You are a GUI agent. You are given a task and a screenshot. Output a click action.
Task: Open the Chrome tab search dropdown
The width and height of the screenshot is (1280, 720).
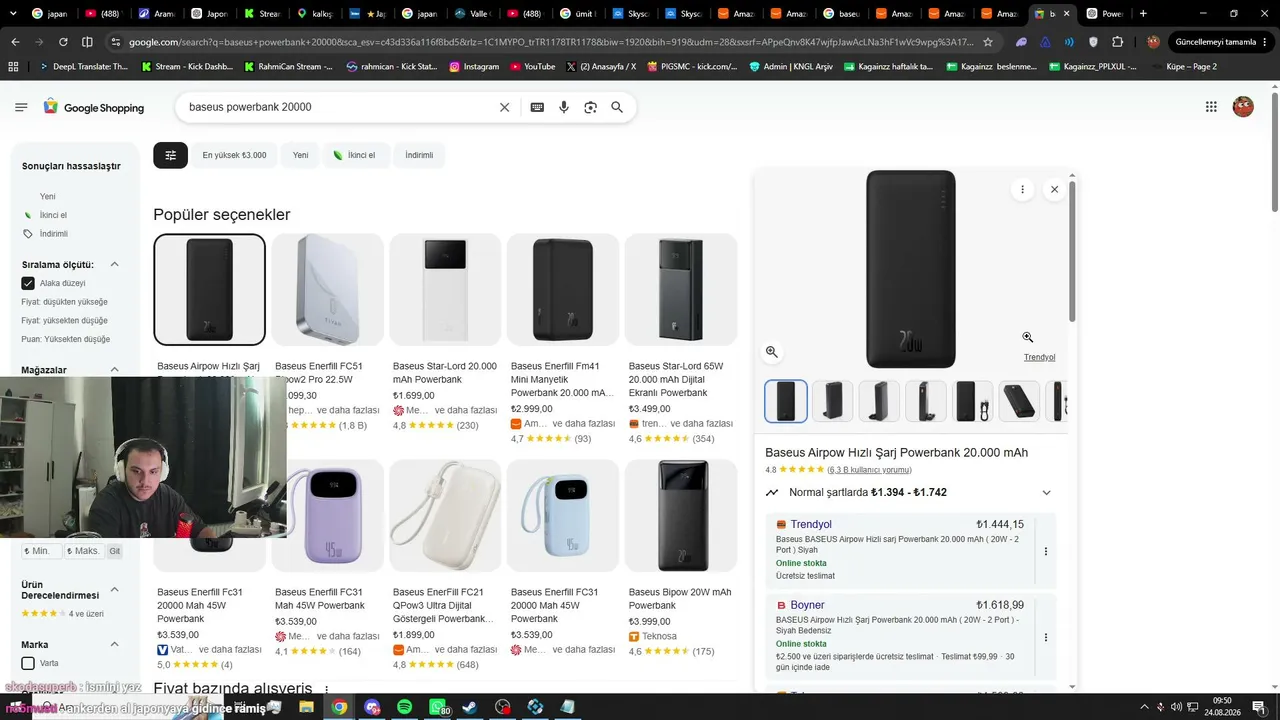[13, 14]
